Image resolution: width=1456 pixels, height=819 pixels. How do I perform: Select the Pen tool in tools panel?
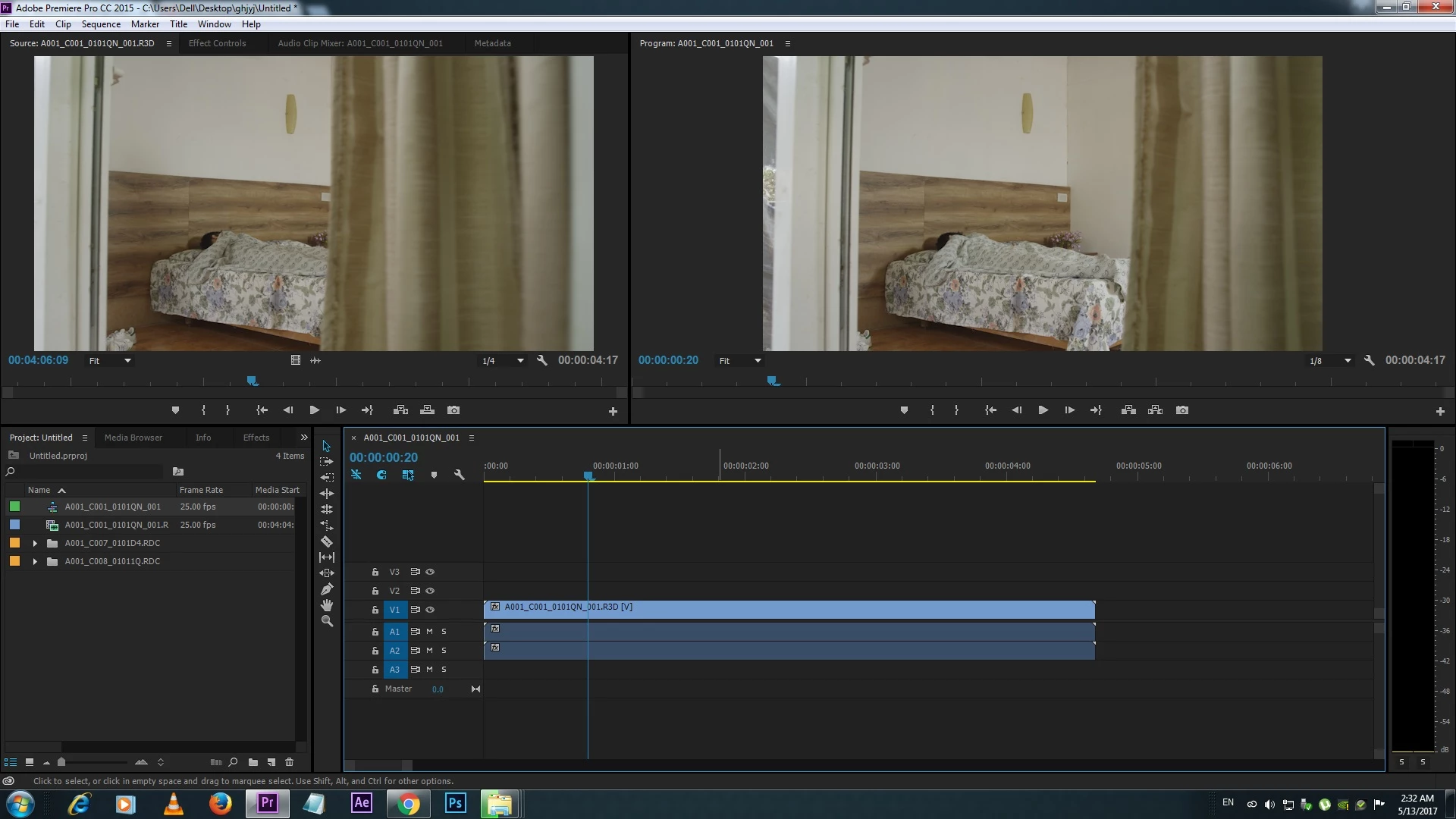[x=327, y=589]
